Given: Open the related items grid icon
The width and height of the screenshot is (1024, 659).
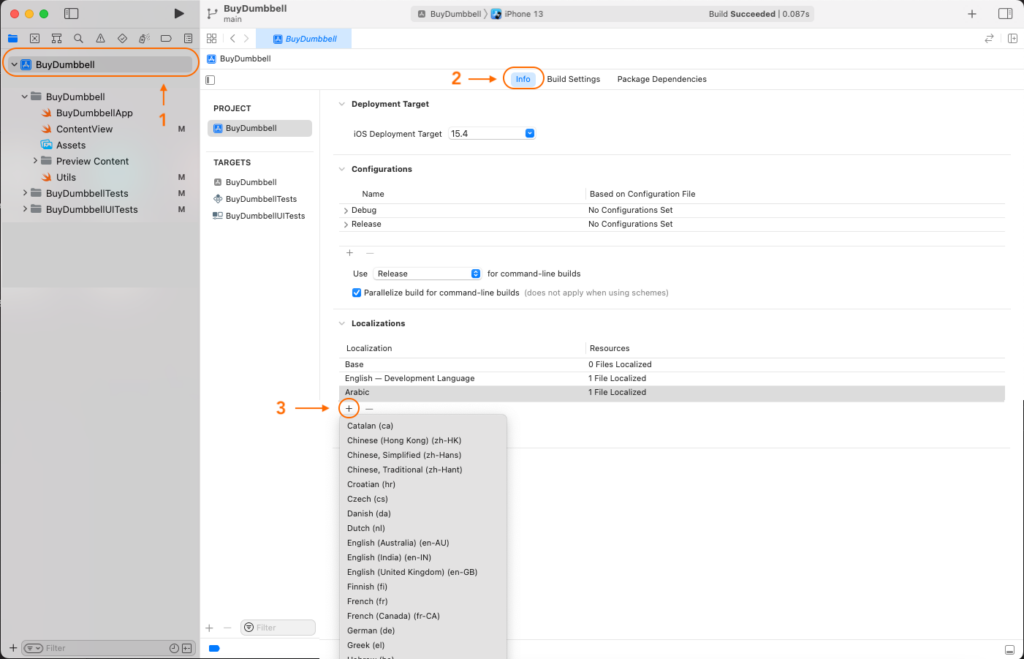Looking at the screenshot, I should tap(212, 39).
